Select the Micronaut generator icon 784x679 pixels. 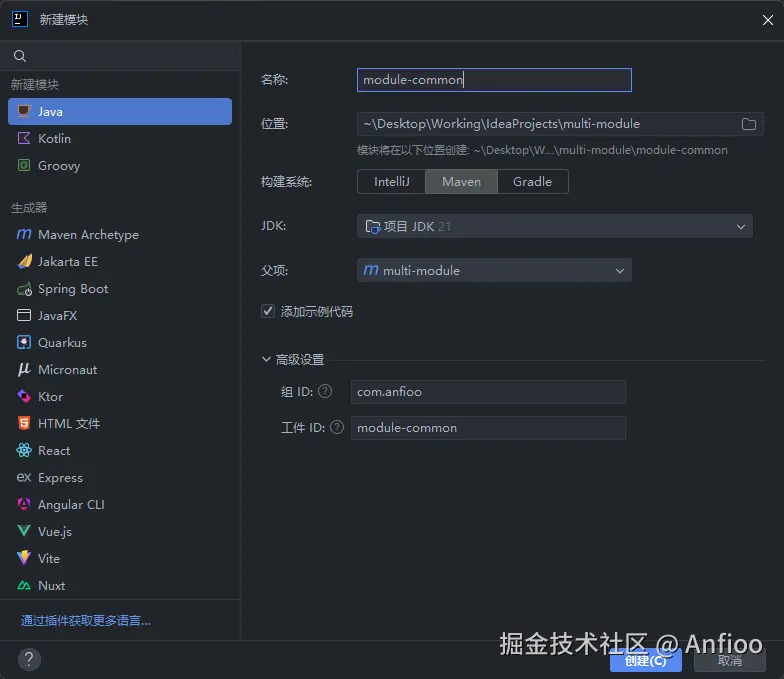(x=24, y=370)
